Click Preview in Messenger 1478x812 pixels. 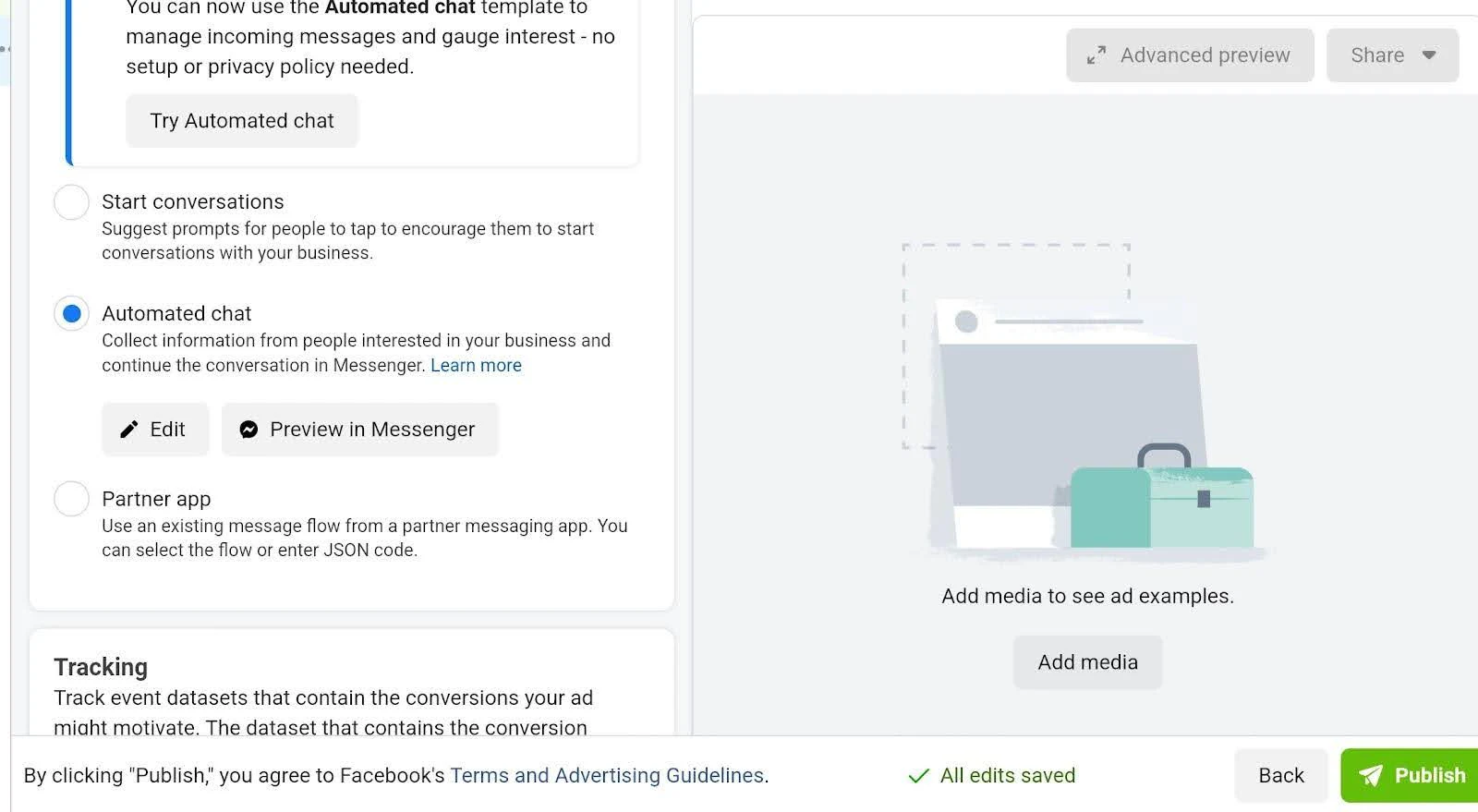[x=360, y=429]
